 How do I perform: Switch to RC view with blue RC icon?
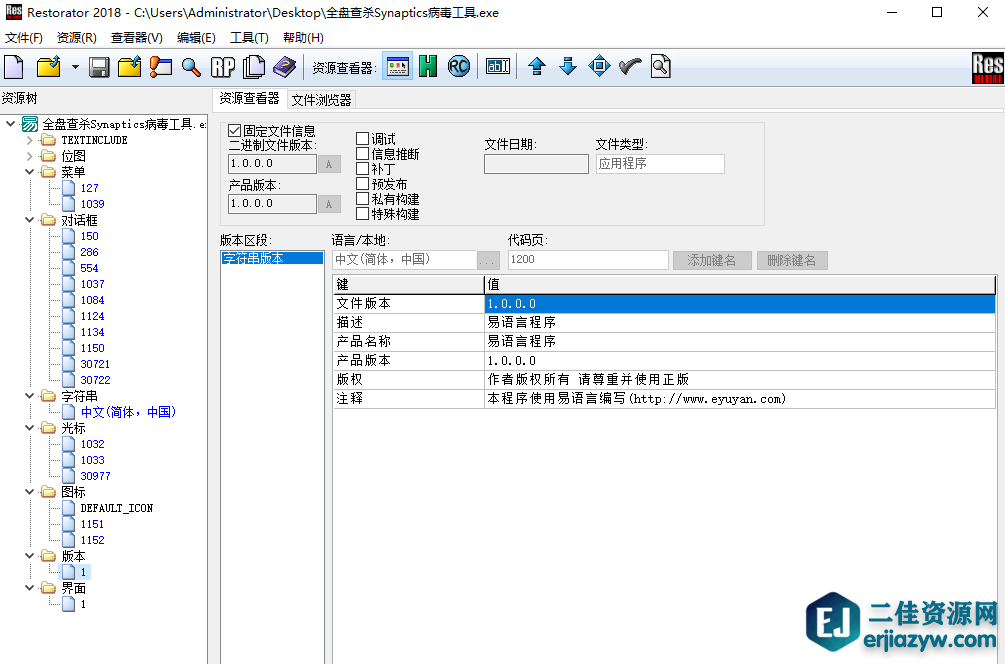459,66
